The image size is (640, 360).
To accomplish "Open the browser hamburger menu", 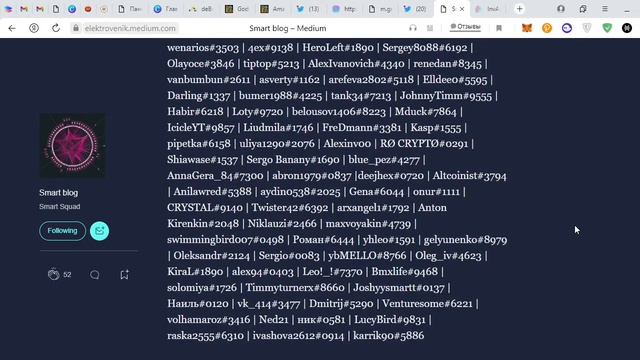I will click(x=605, y=9).
